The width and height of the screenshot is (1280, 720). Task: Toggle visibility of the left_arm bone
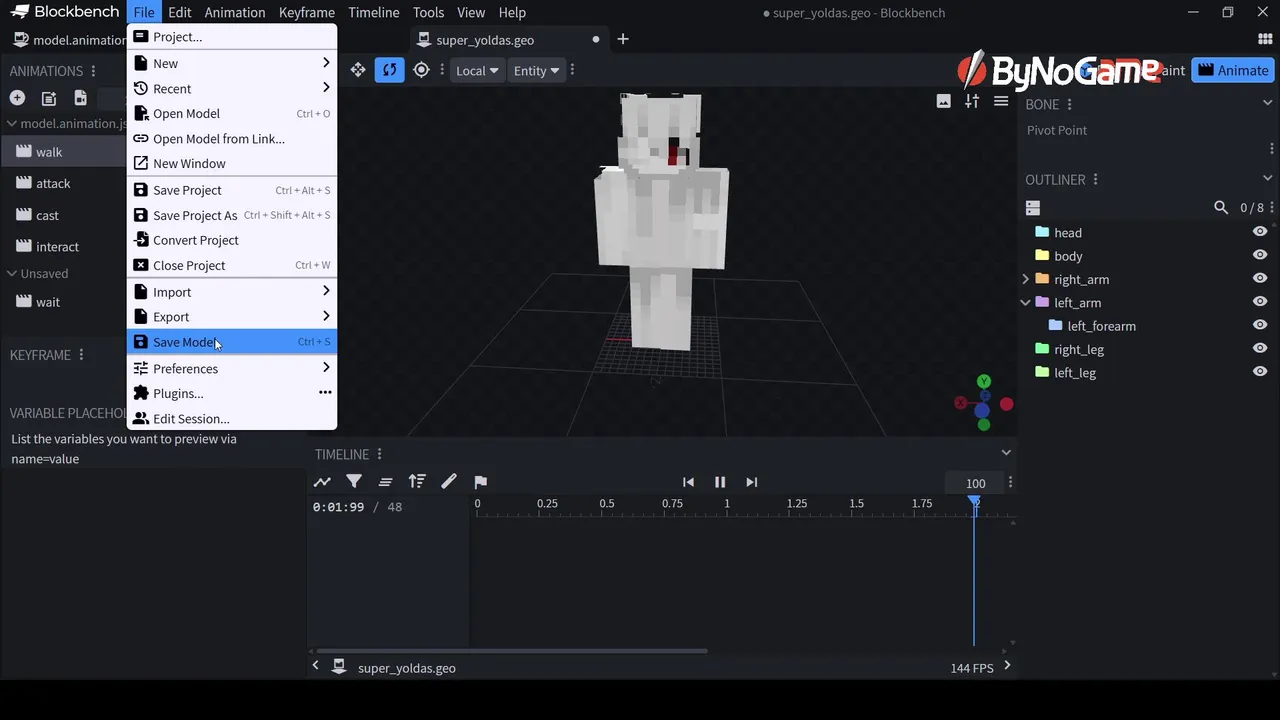click(x=1260, y=302)
